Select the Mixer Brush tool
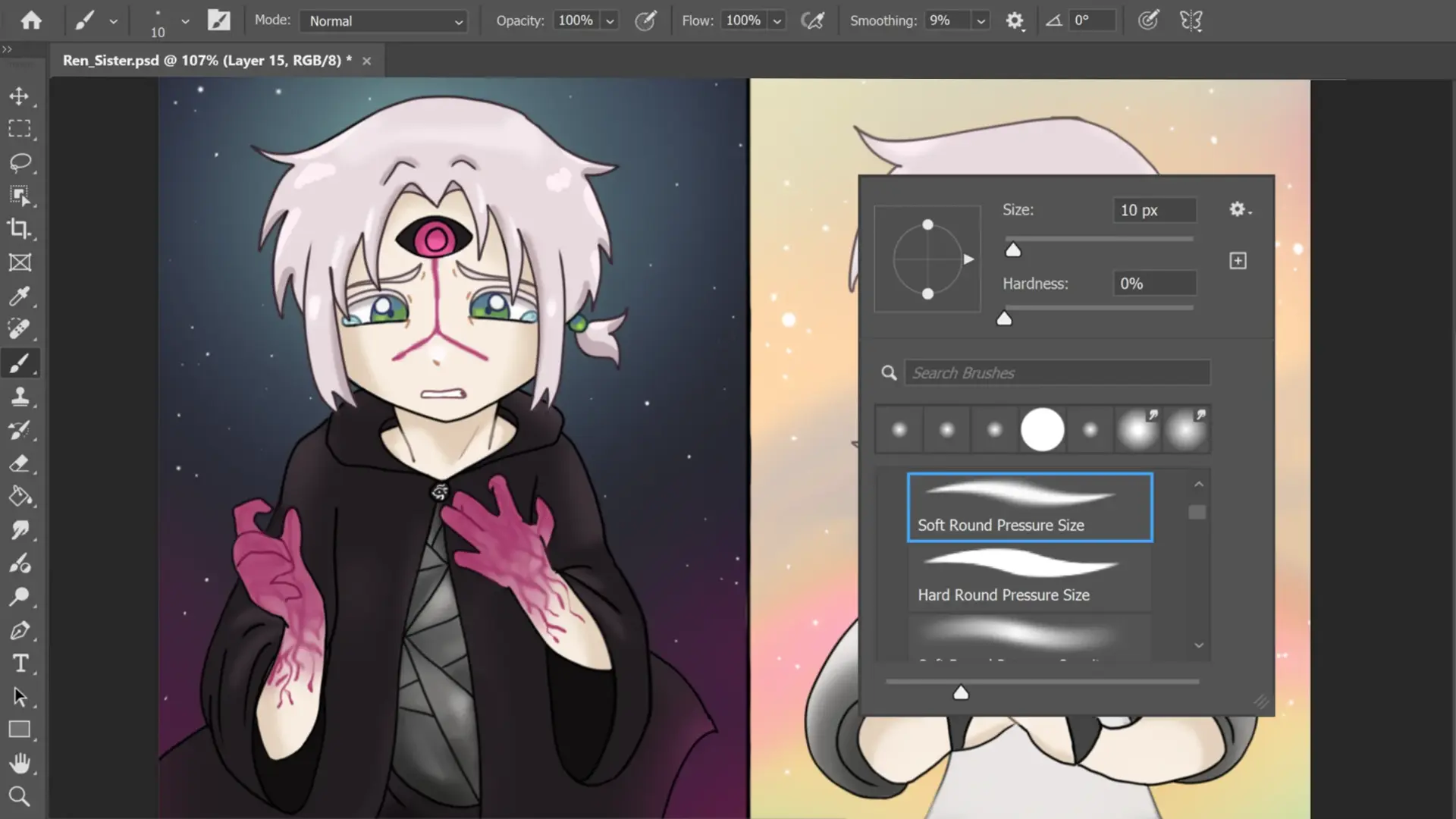This screenshot has height=819, width=1456. (20, 563)
